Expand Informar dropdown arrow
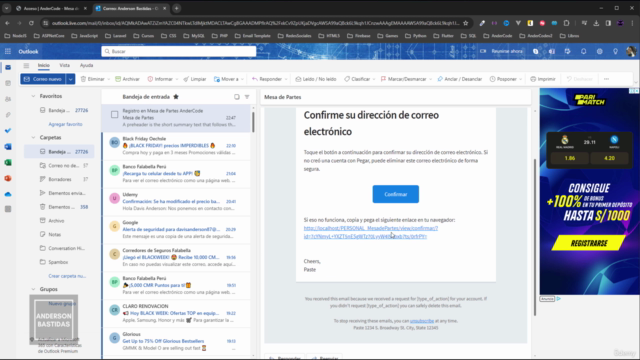 click(x=177, y=79)
